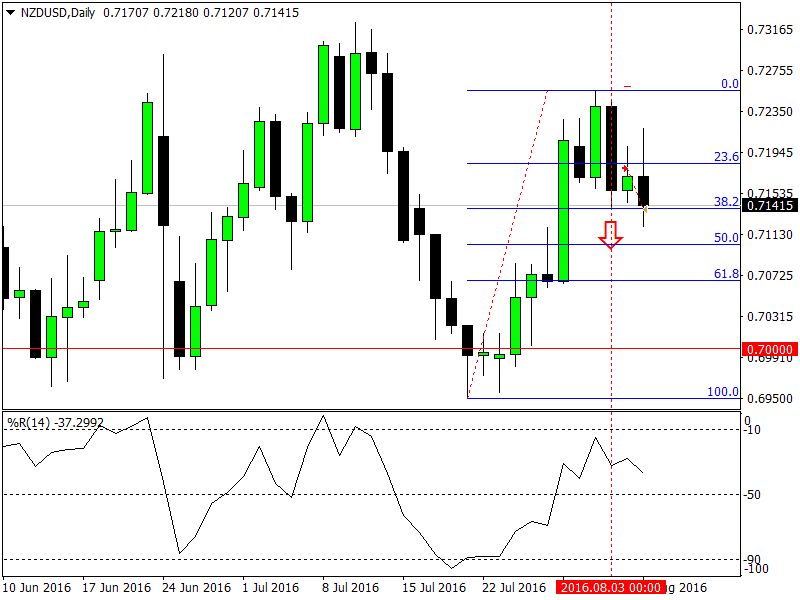The image size is (800, 600).
Task: Click the 8 Jul 2016 date label
Action: (x=351, y=588)
